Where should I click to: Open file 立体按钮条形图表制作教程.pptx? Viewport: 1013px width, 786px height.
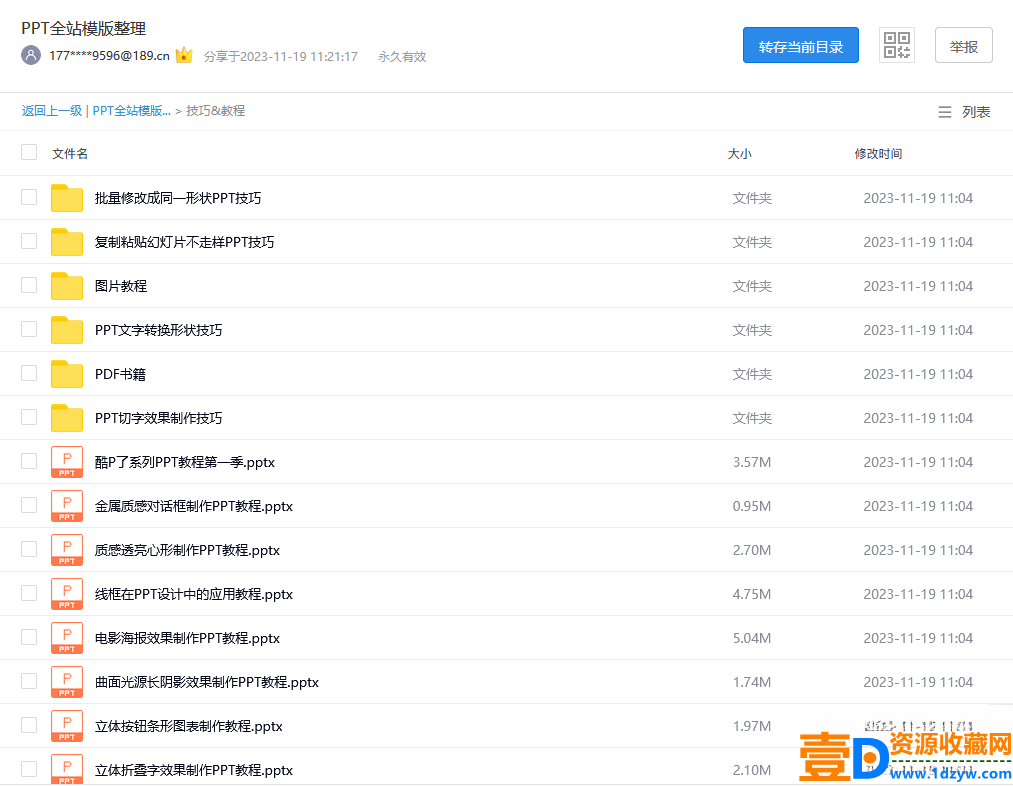coord(189,726)
